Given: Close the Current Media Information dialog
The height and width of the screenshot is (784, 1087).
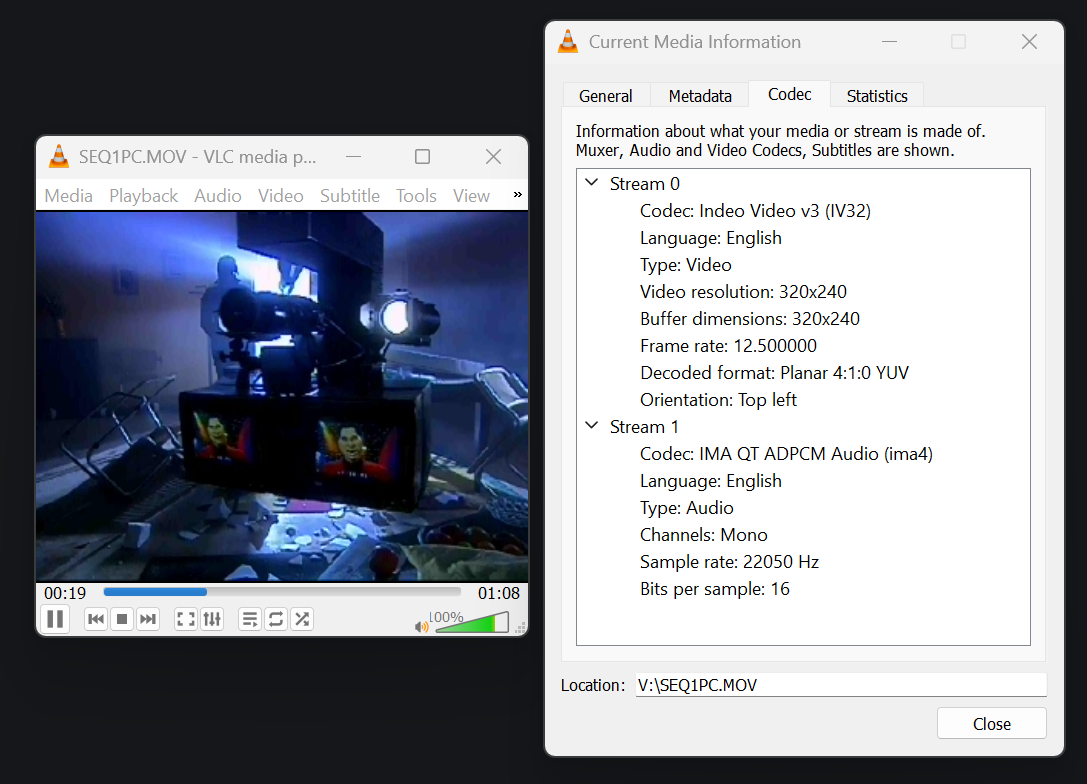Looking at the screenshot, I should (x=991, y=724).
